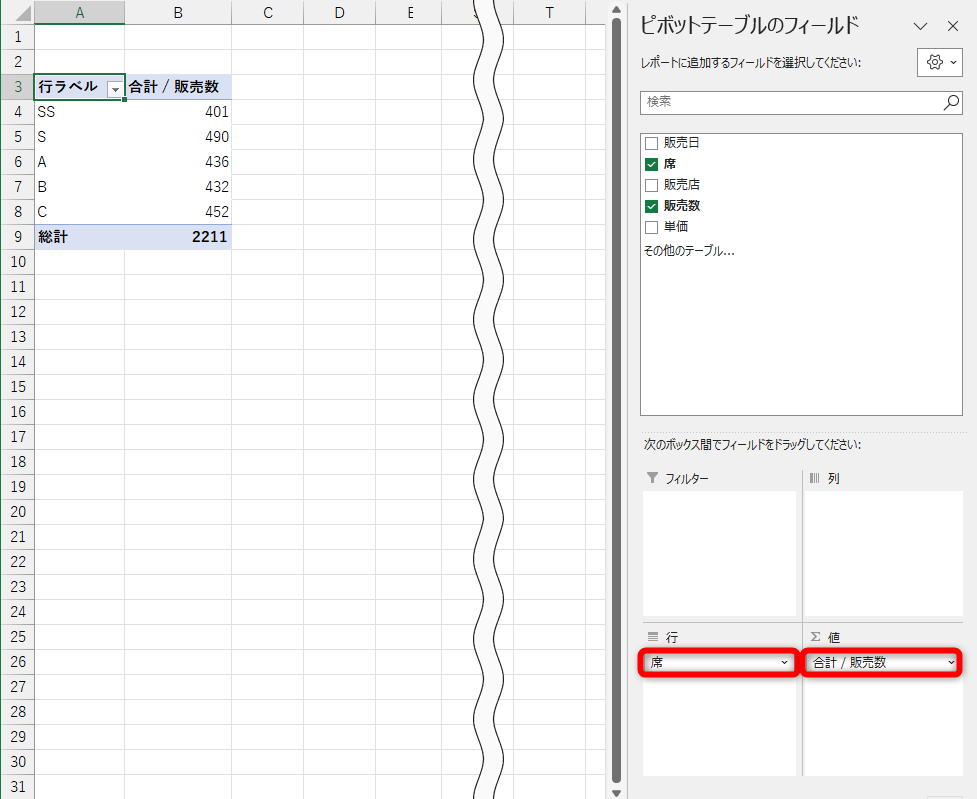
Task: Check the 販売店 field checkbox
Action: point(652,185)
